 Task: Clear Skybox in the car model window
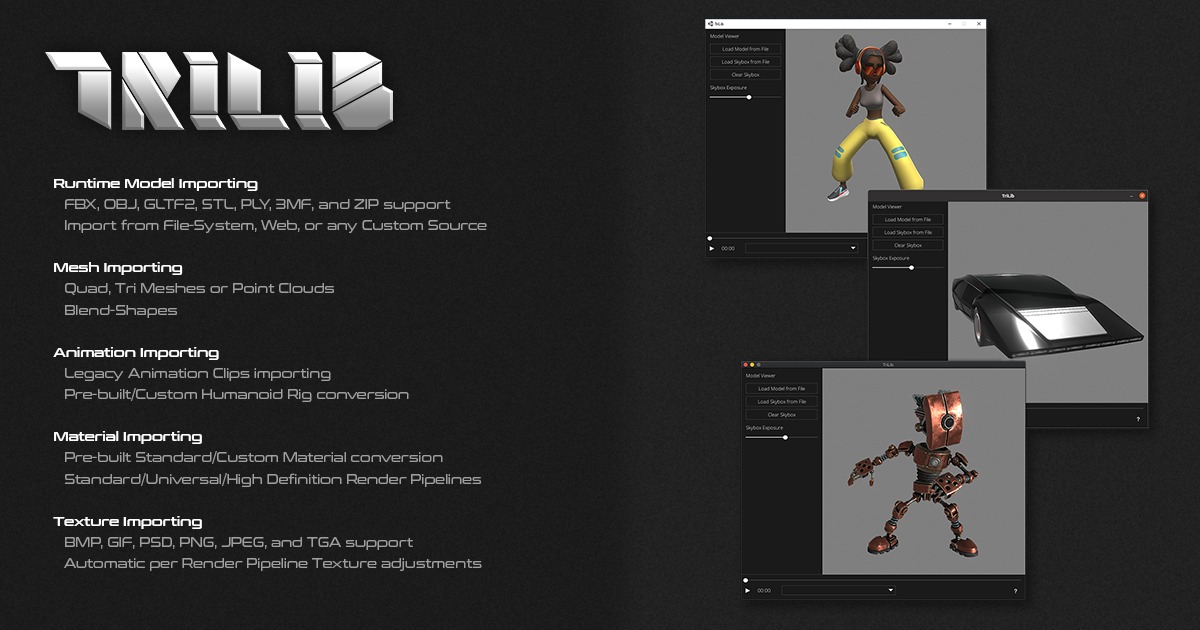point(908,245)
